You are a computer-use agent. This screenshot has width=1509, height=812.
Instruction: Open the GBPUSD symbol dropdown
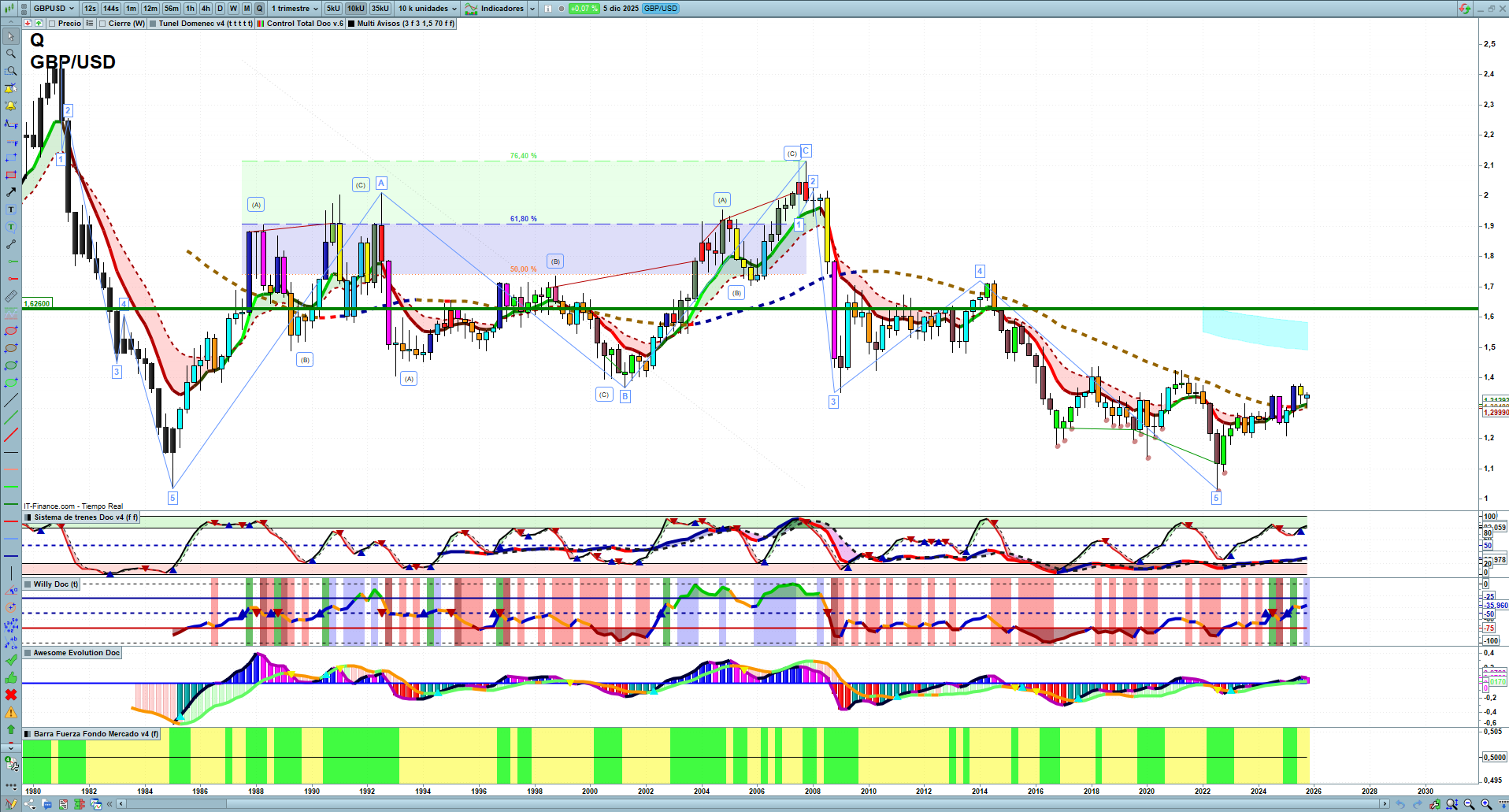point(53,9)
